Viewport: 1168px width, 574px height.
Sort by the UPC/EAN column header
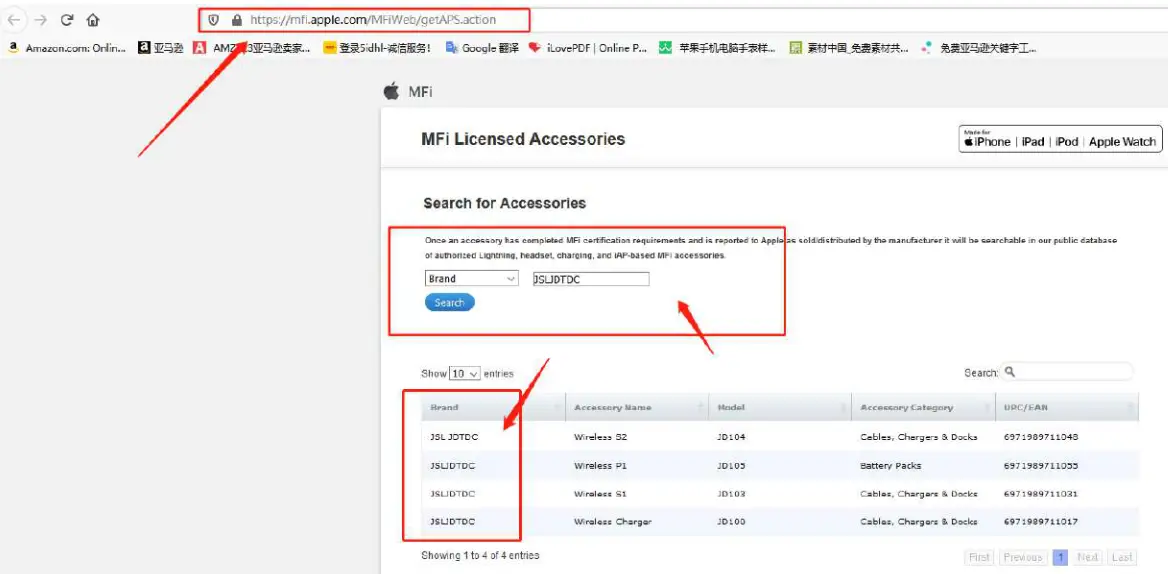click(x=1067, y=407)
